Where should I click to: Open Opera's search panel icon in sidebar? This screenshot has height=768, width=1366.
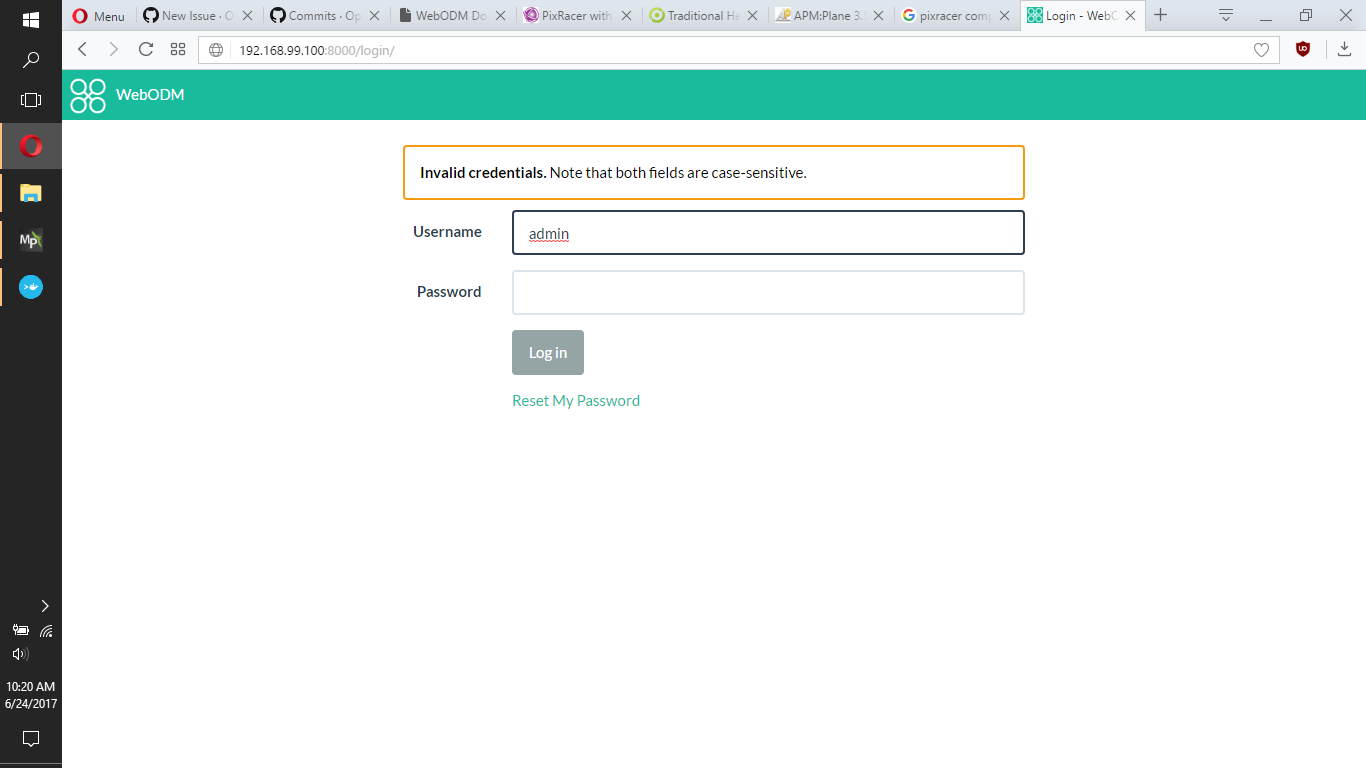pos(30,59)
